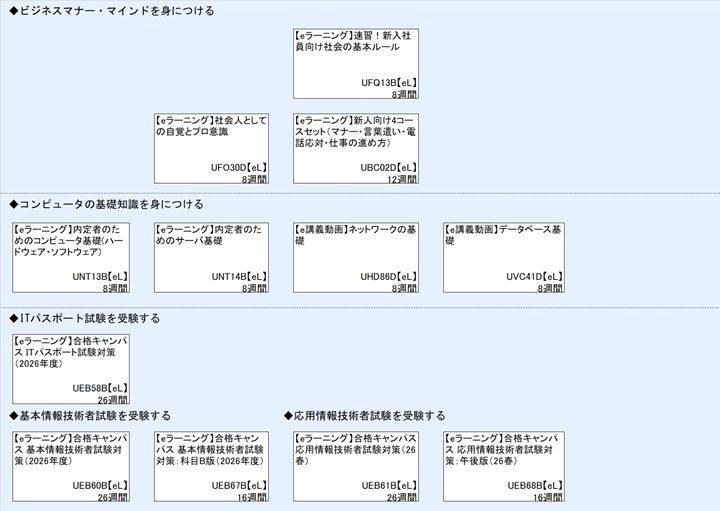Select the 基本情報技術者試験を受験する heading

tap(89, 415)
